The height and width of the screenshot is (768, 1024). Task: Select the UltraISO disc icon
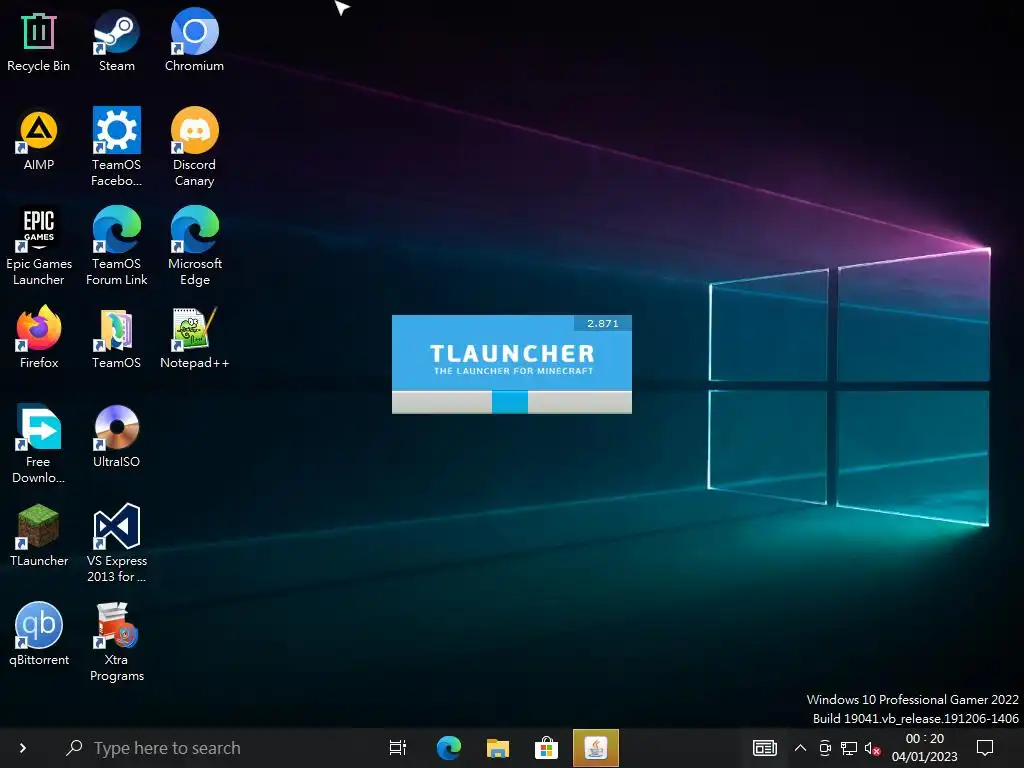[x=116, y=437]
